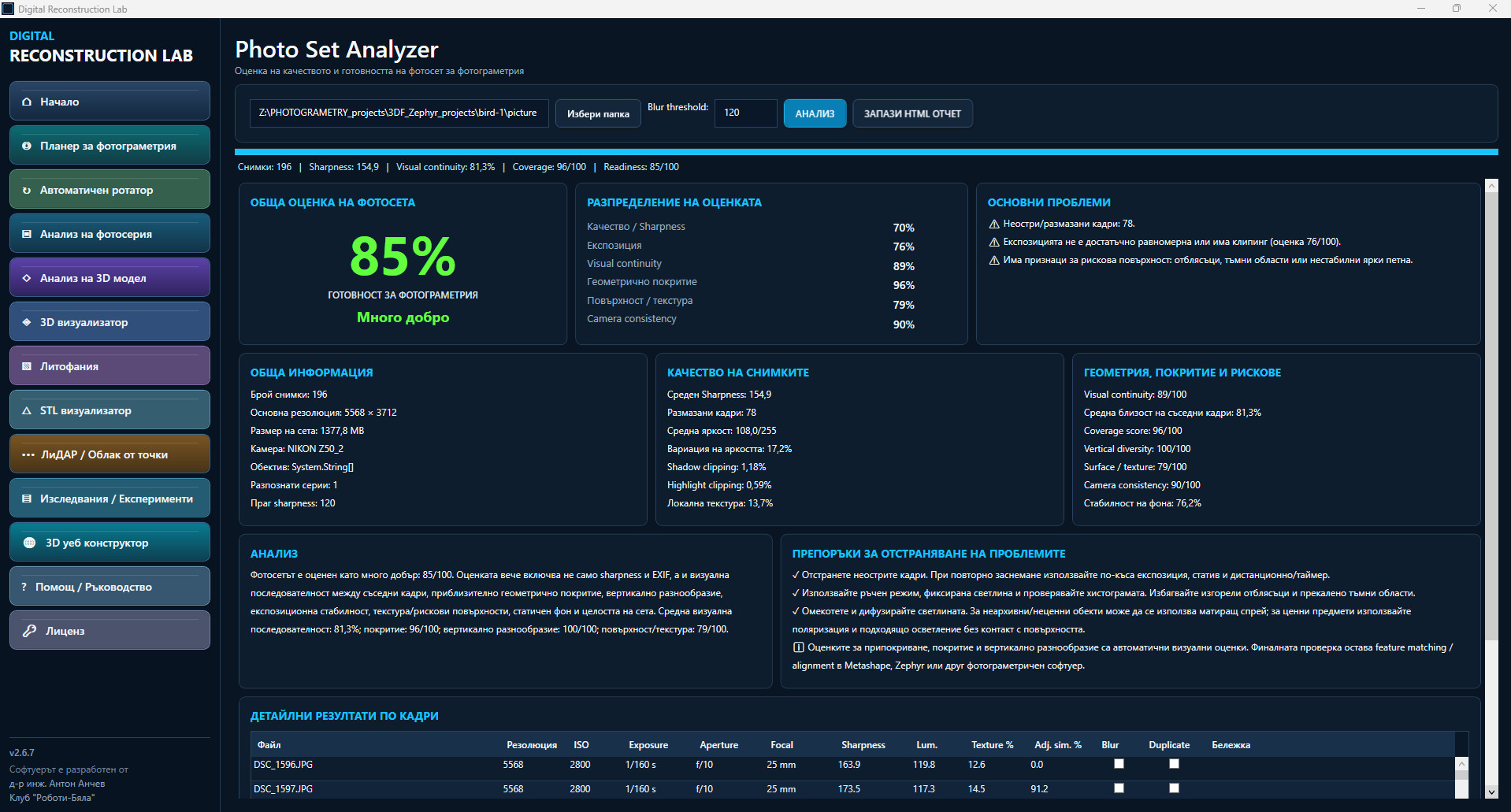Click the Планер за фотограметрия sidebar icon

coord(27,146)
